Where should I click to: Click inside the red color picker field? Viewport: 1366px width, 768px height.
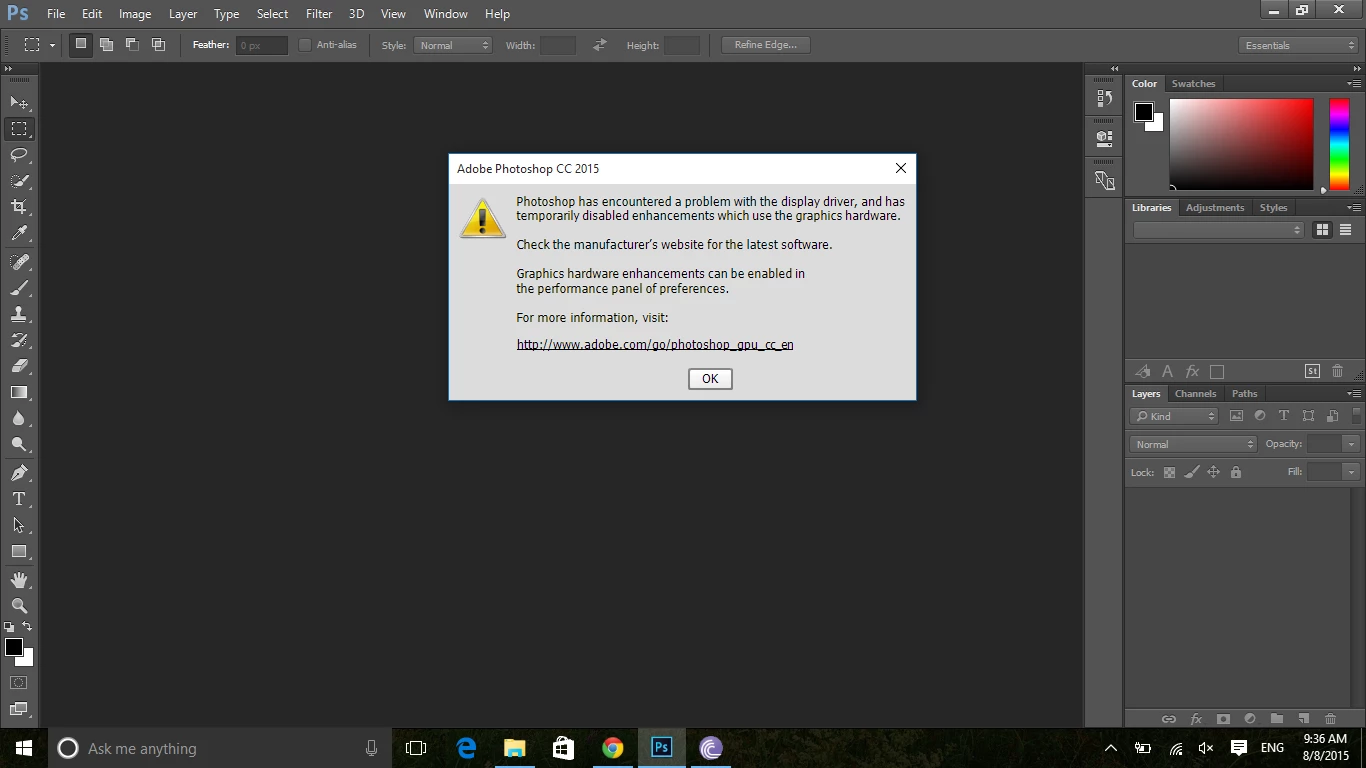[x=1241, y=144]
